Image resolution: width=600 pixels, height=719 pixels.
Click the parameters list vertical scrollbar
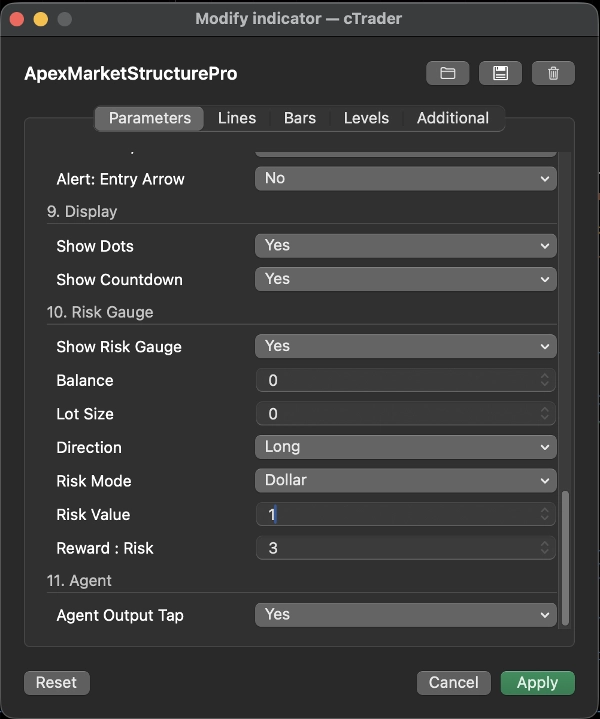pyautogui.click(x=565, y=558)
